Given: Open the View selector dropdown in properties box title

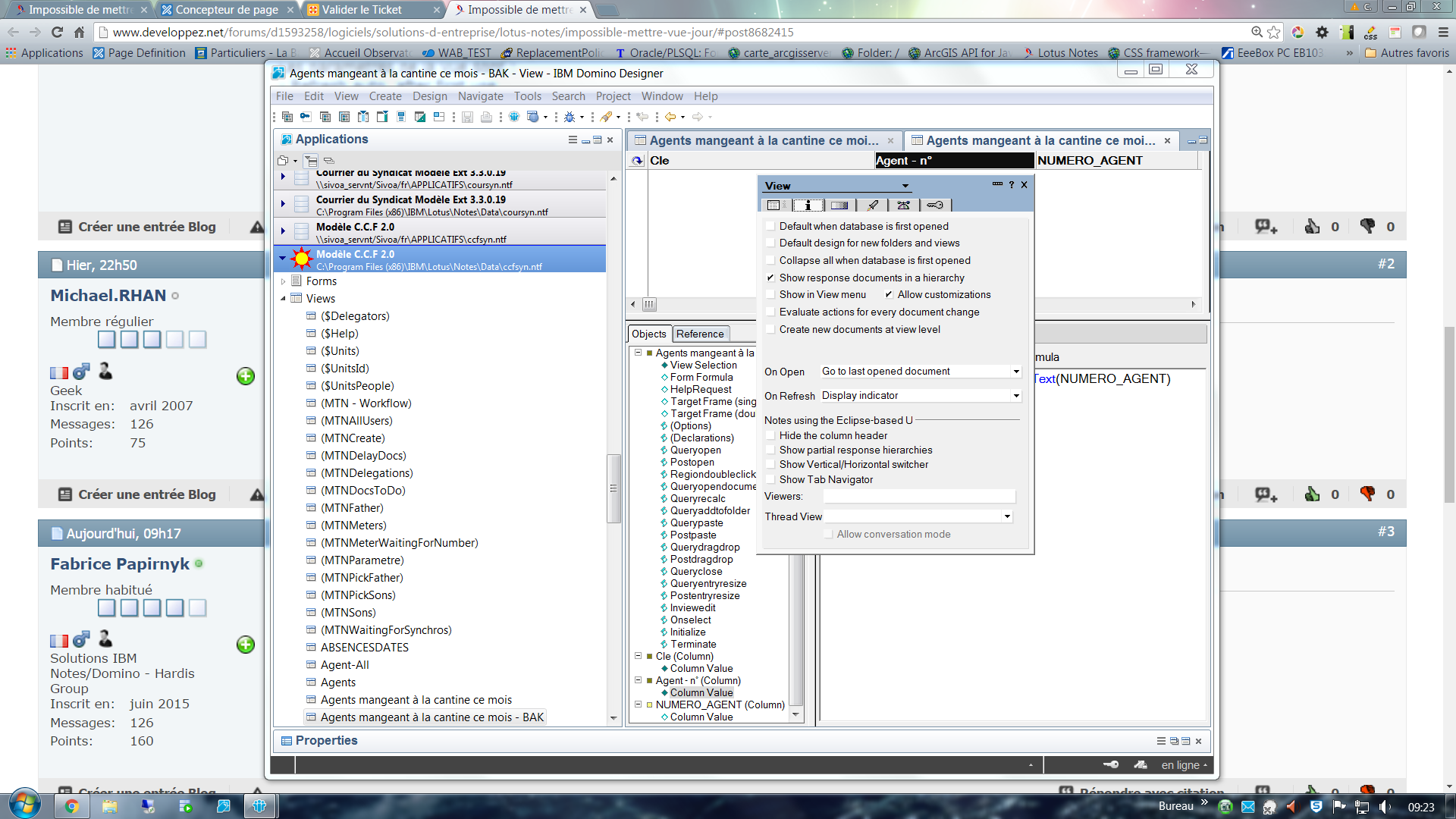Looking at the screenshot, I should click(905, 186).
